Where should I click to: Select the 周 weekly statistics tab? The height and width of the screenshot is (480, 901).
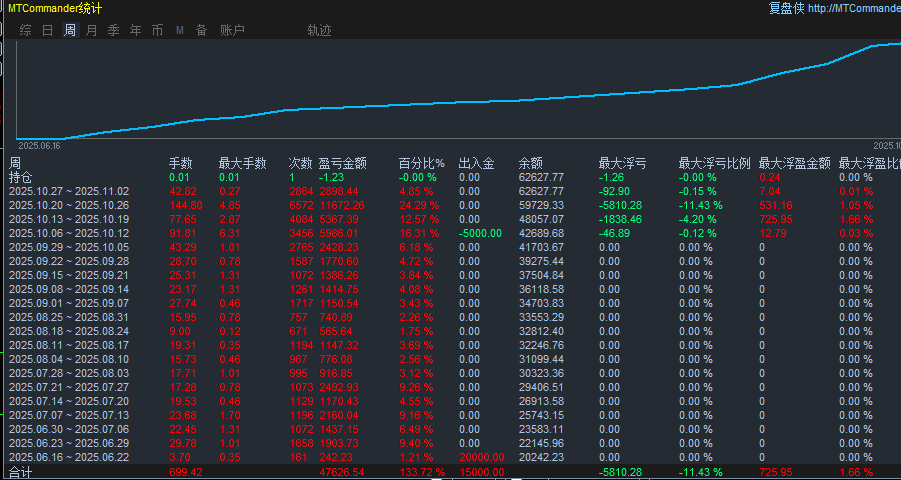pos(70,30)
